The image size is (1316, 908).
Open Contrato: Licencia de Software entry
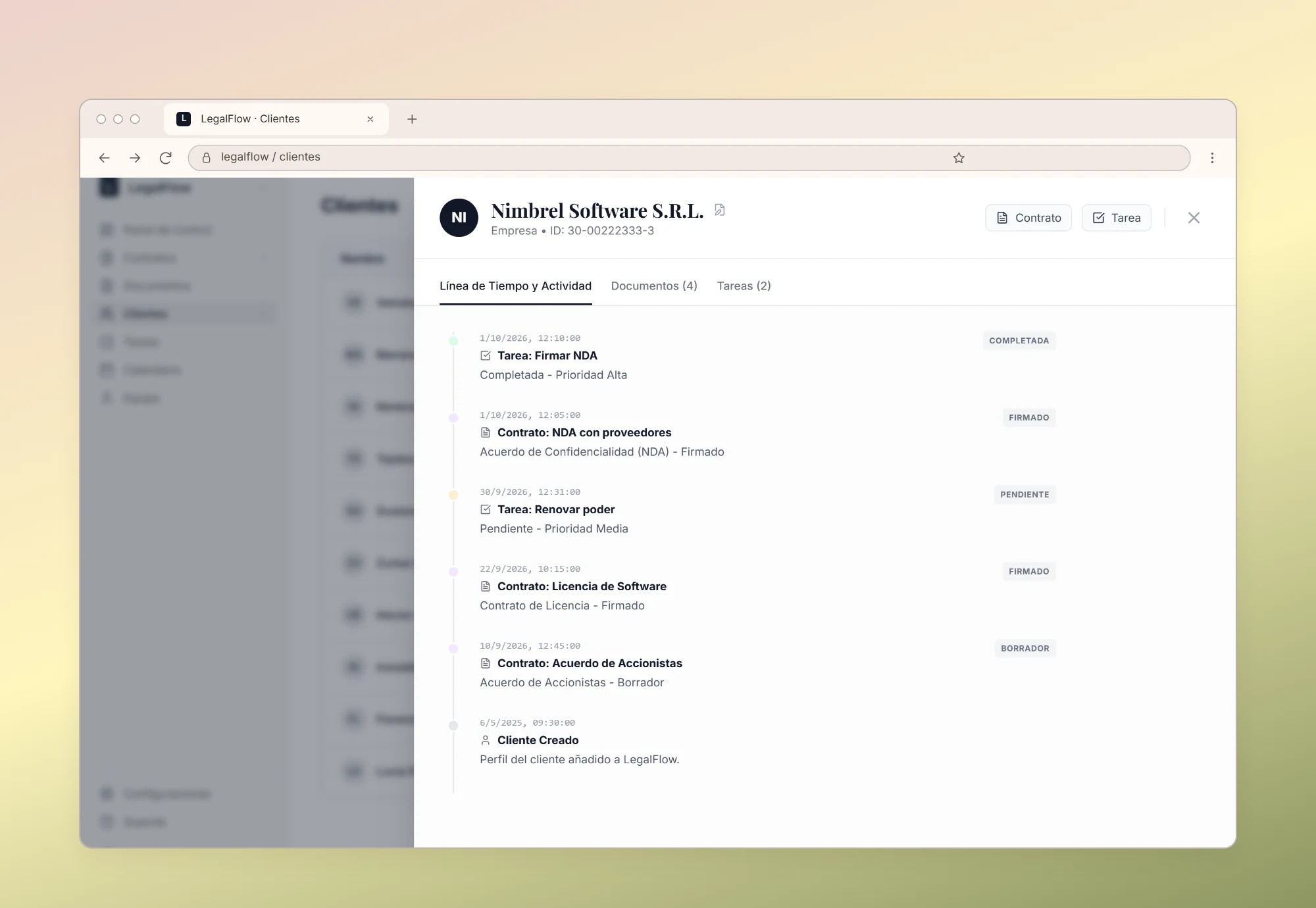click(582, 587)
